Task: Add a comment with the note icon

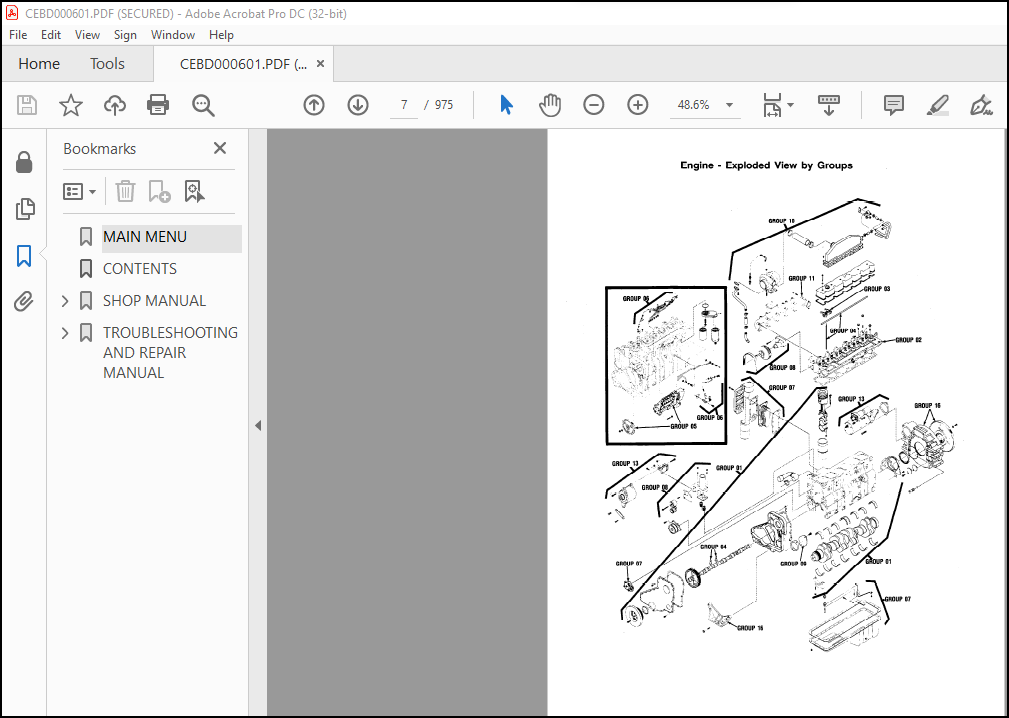Action: click(x=894, y=105)
